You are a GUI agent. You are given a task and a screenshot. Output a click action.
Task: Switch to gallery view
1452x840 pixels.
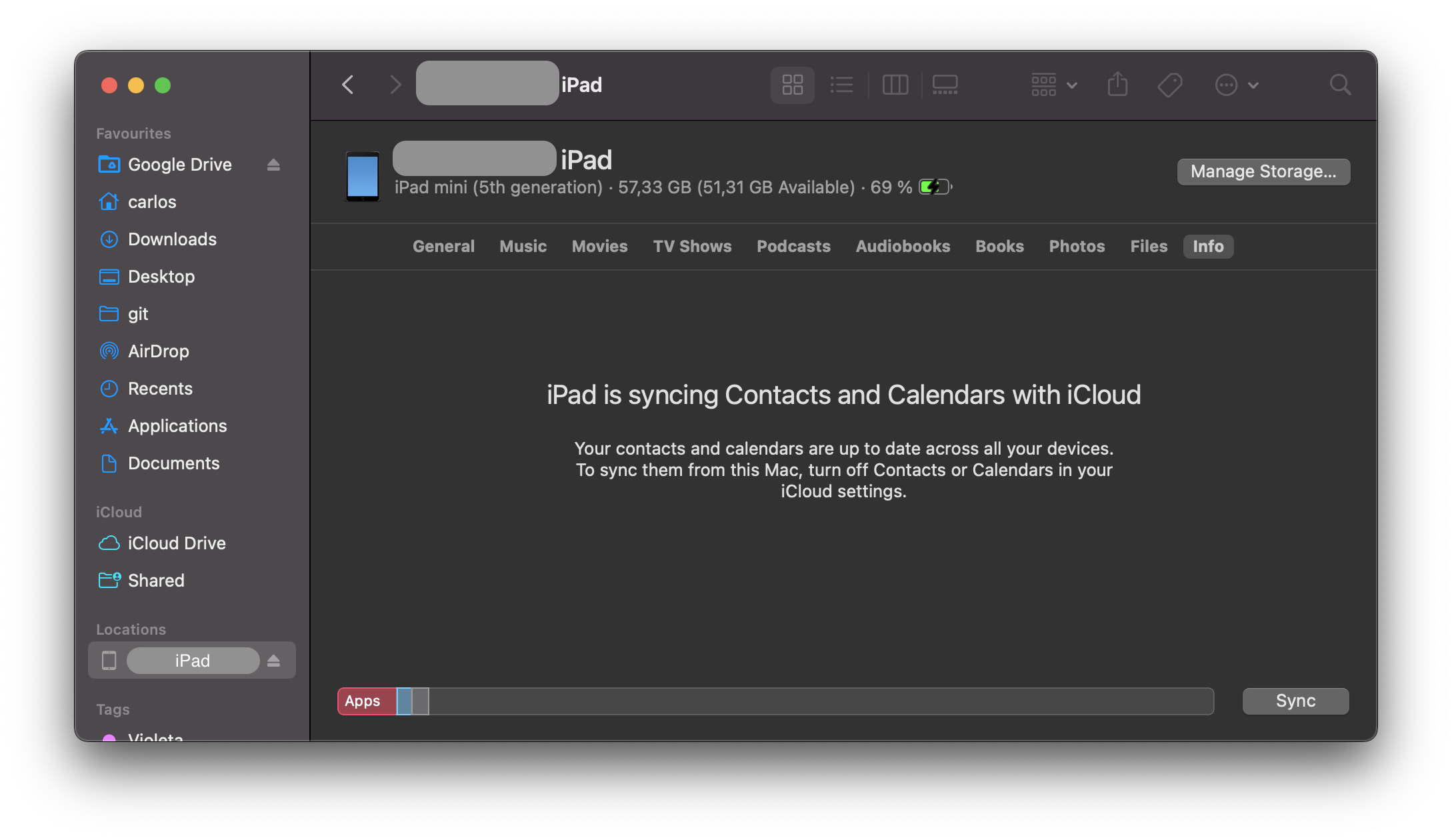945,85
